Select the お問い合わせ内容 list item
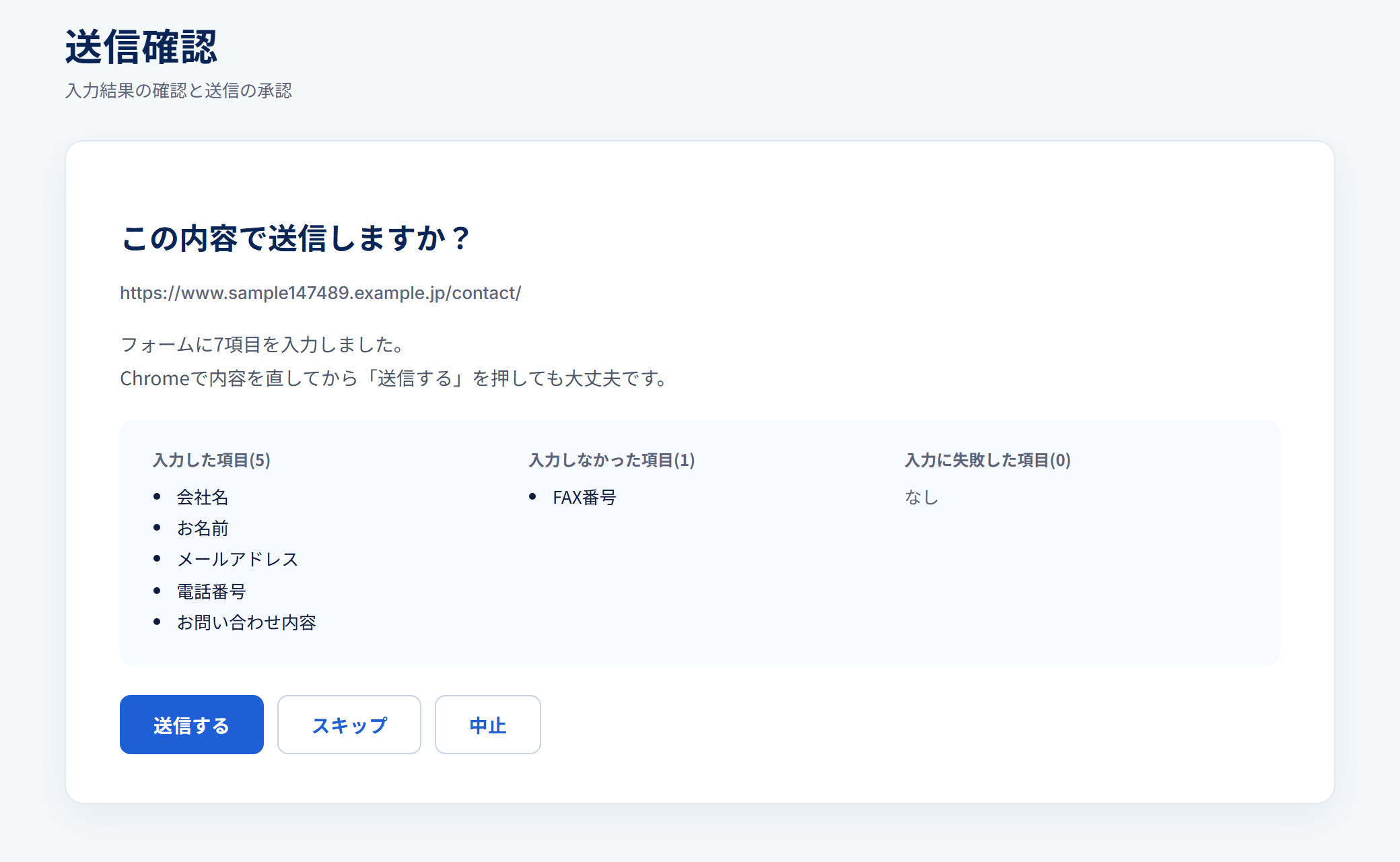Viewport: 1400px width, 862px height. coord(246,622)
